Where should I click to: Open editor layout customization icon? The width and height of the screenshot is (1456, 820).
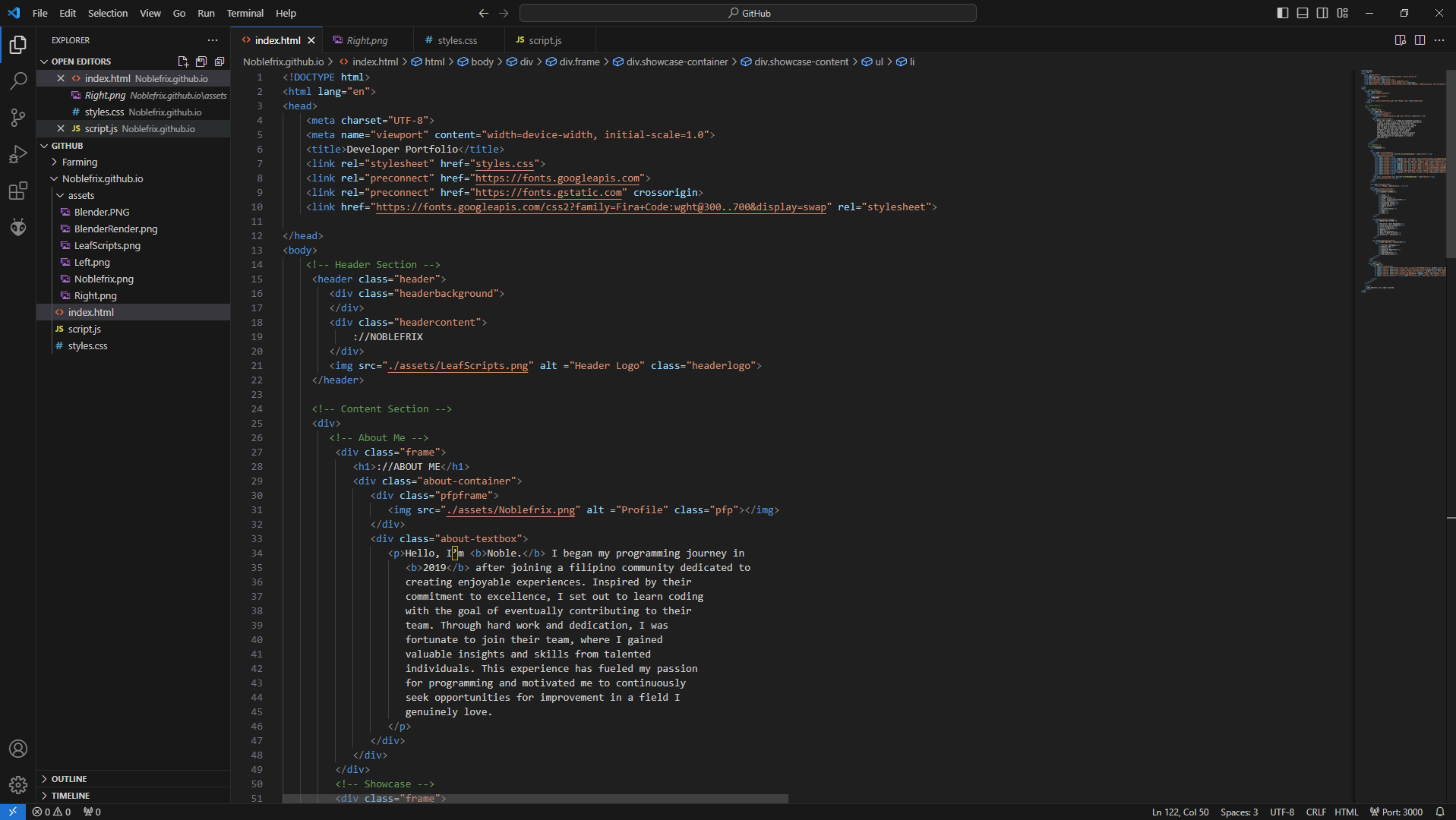[x=1341, y=13]
